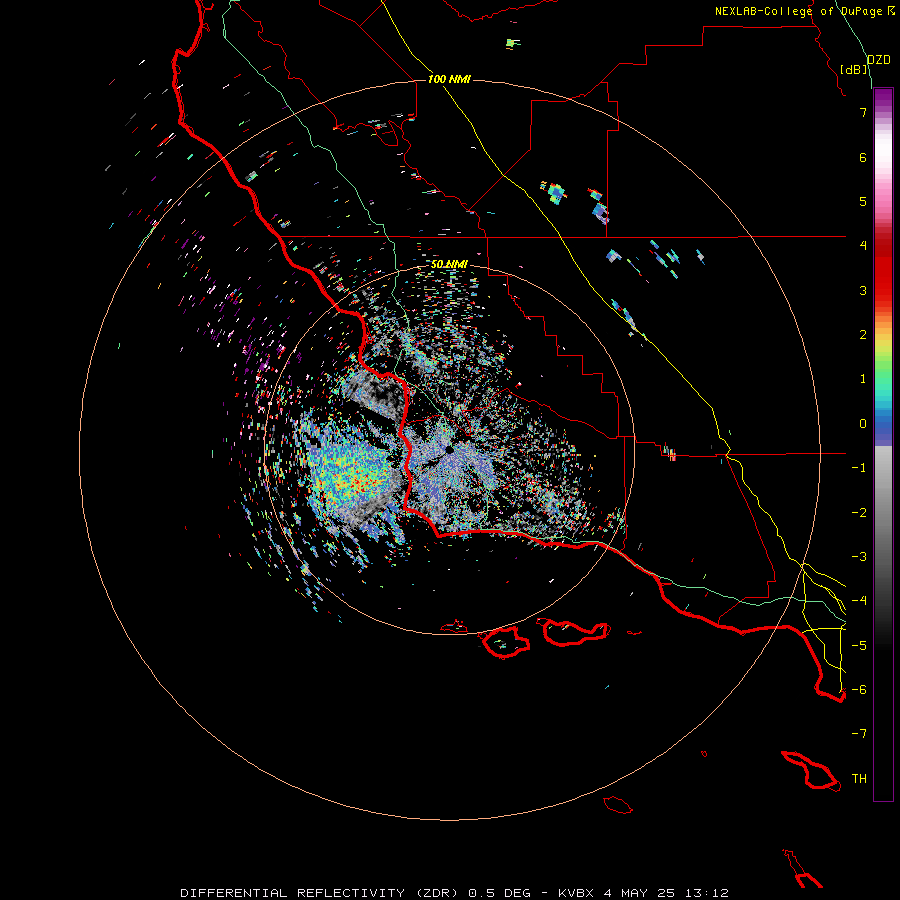
Task: Click the TH label on the color scale
Action: [x=859, y=779]
